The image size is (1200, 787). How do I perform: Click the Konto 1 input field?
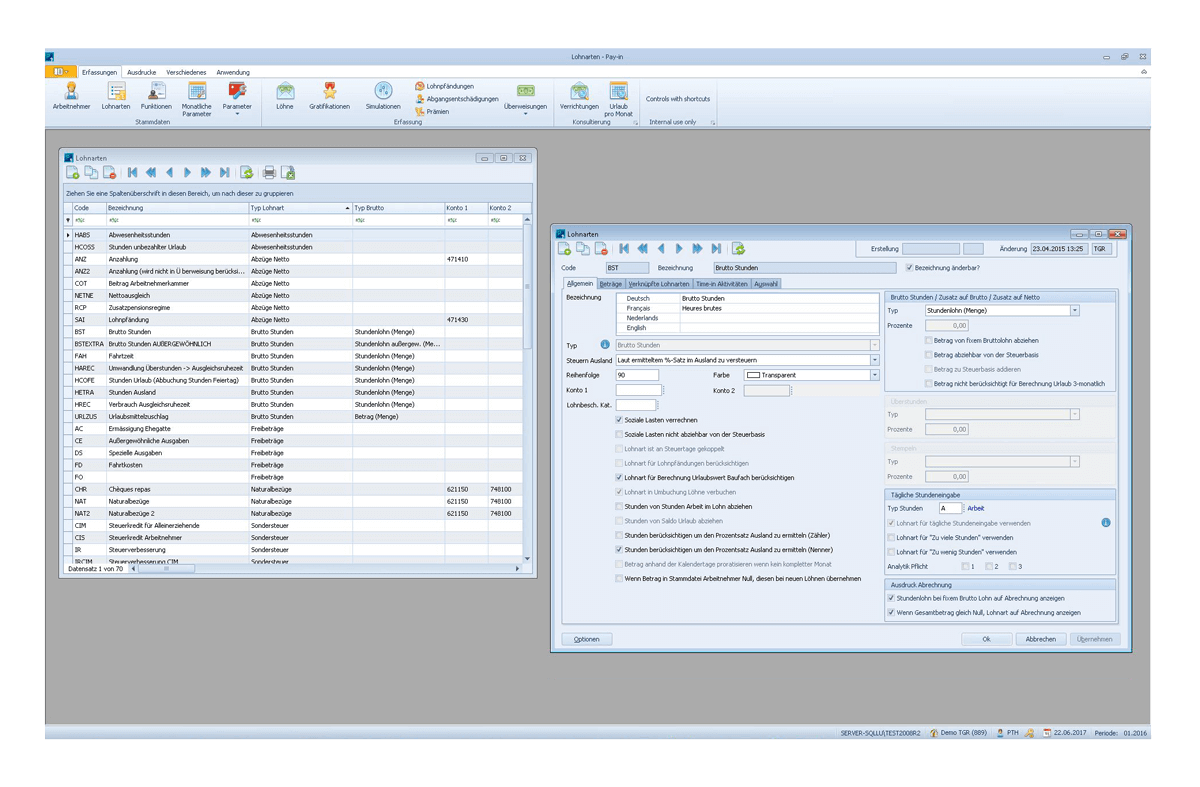click(638, 390)
